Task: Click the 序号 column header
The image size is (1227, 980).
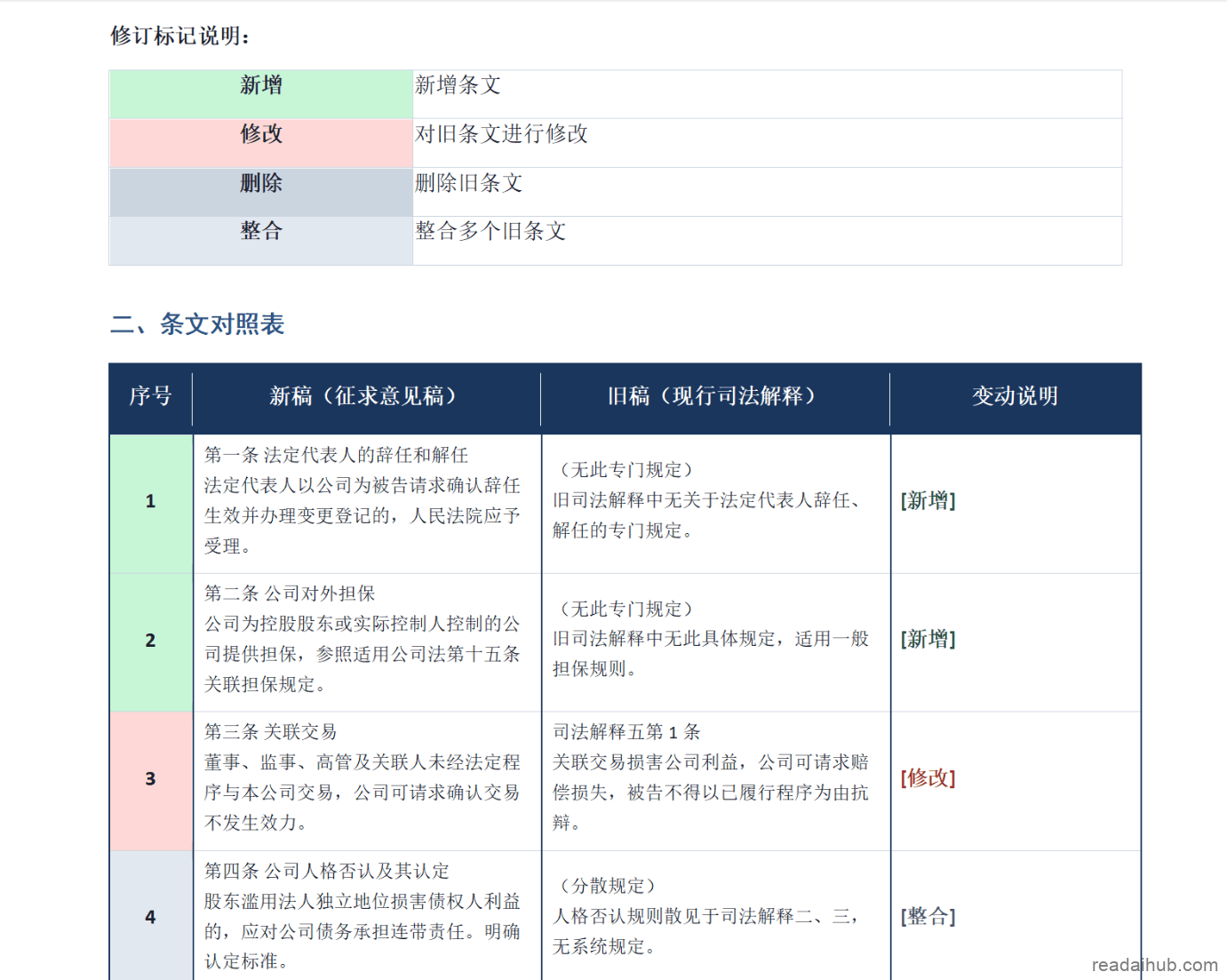Action: tap(150, 396)
